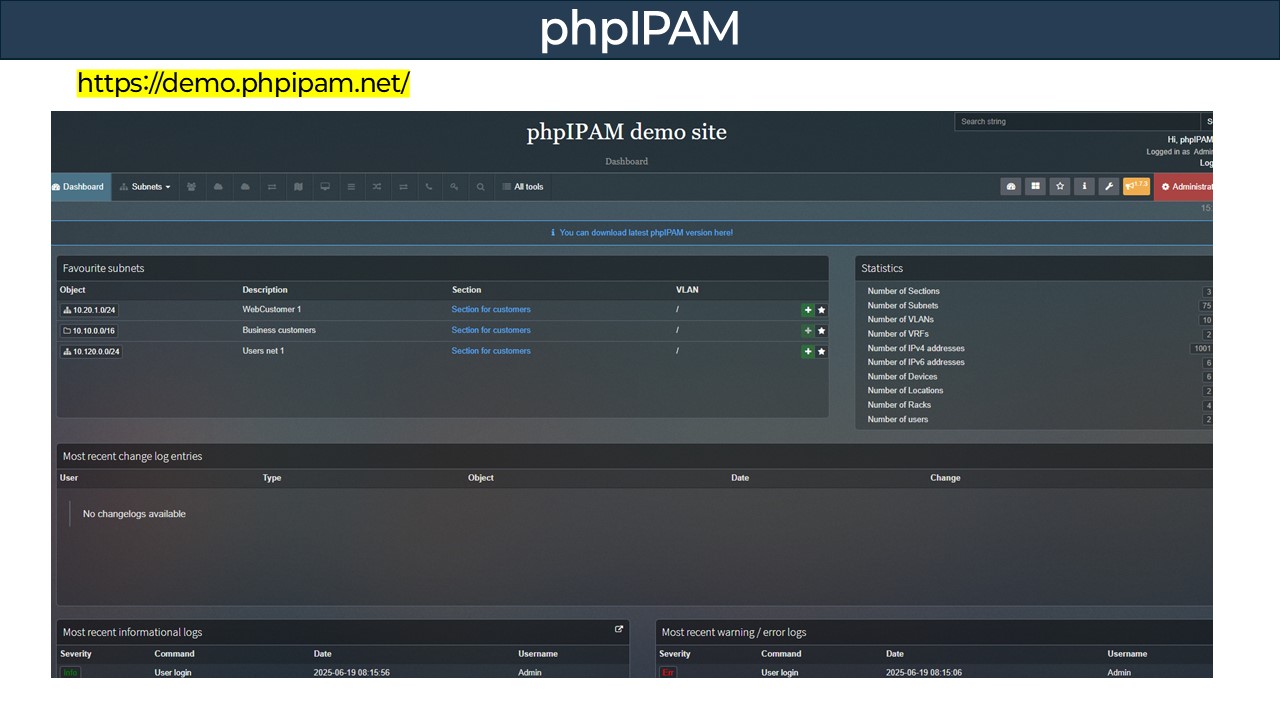Open VRF cloud icon beside NAT arrows
The height and width of the screenshot is (720, 1280).
coord(245,187)
